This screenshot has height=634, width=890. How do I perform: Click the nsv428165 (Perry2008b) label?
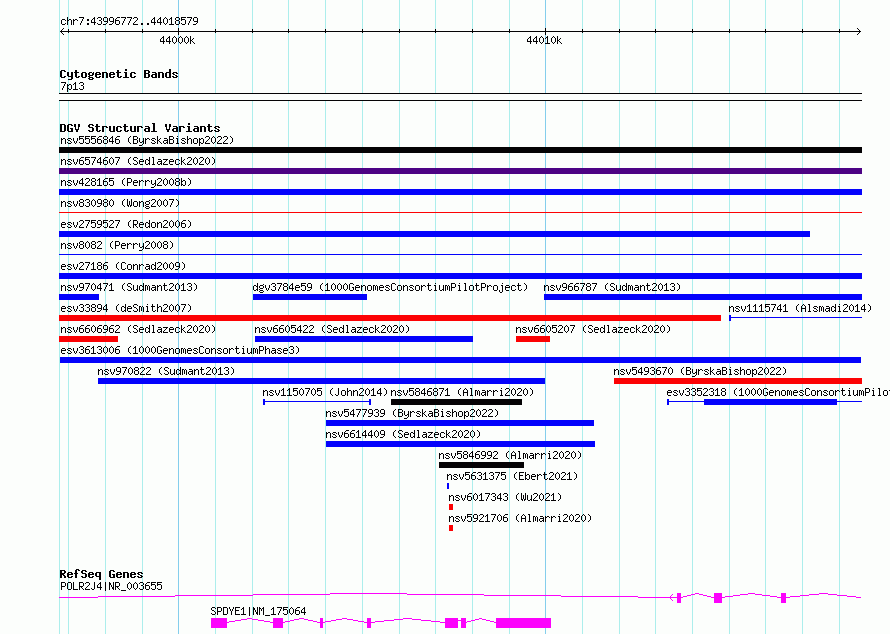pyautogui.click(x=126, y=182)
